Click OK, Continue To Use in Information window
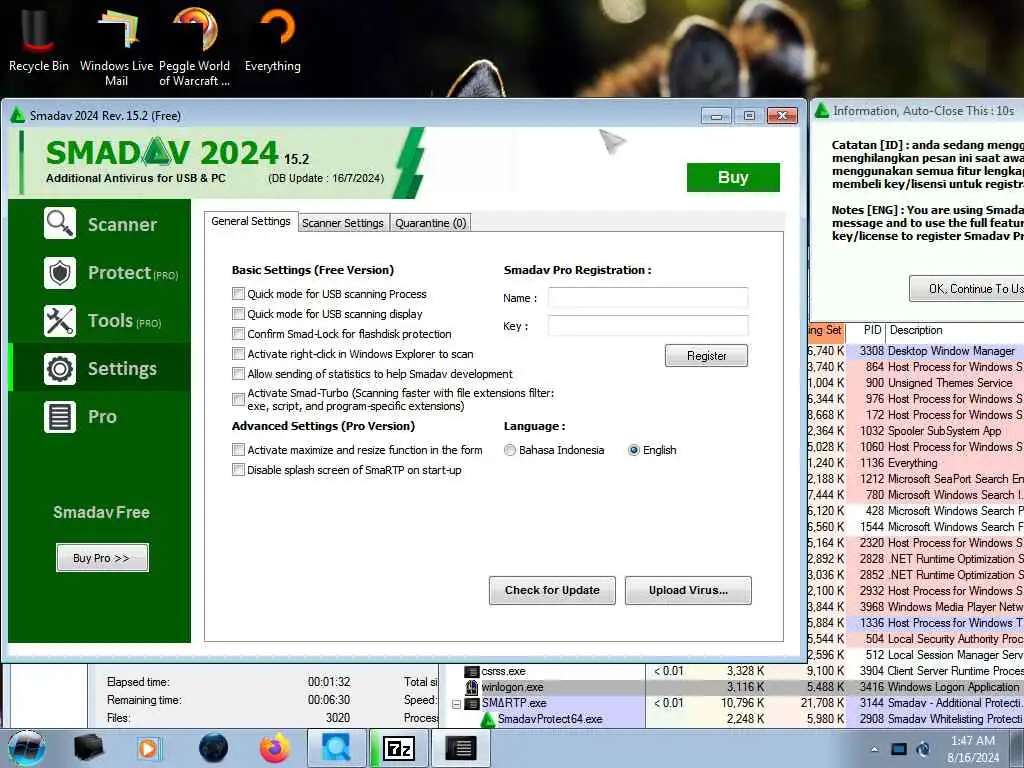1024x768 pixels. click(x=967, y=289)
